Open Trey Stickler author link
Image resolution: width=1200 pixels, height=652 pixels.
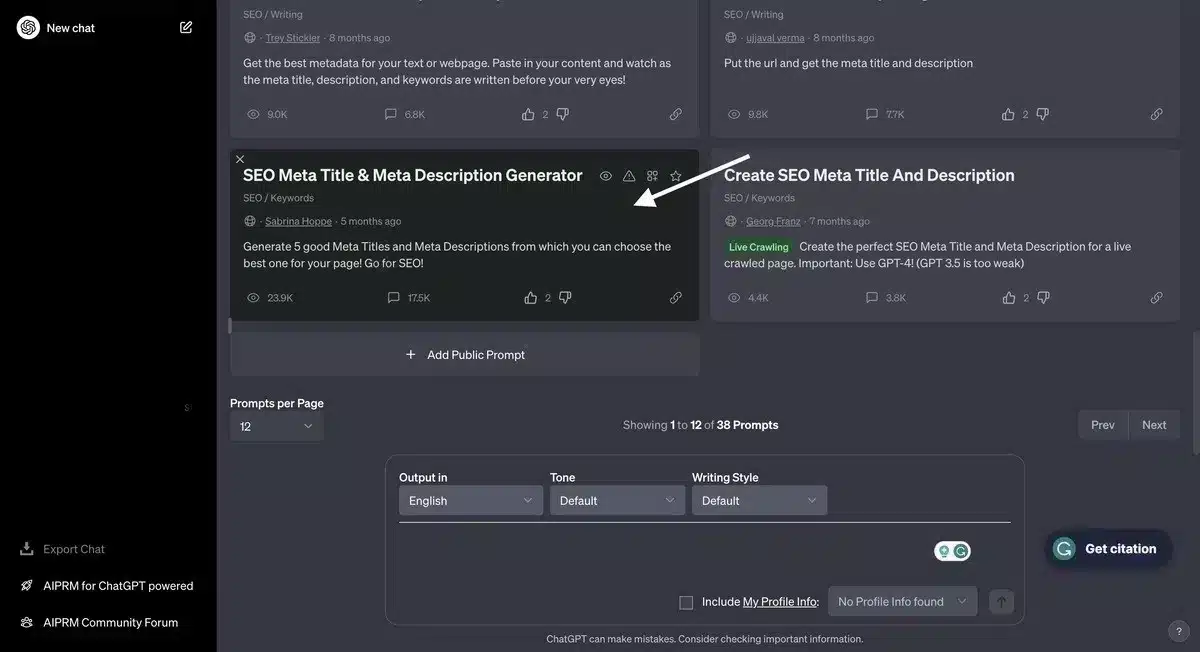pyautogui.click(x=293, y=38)
